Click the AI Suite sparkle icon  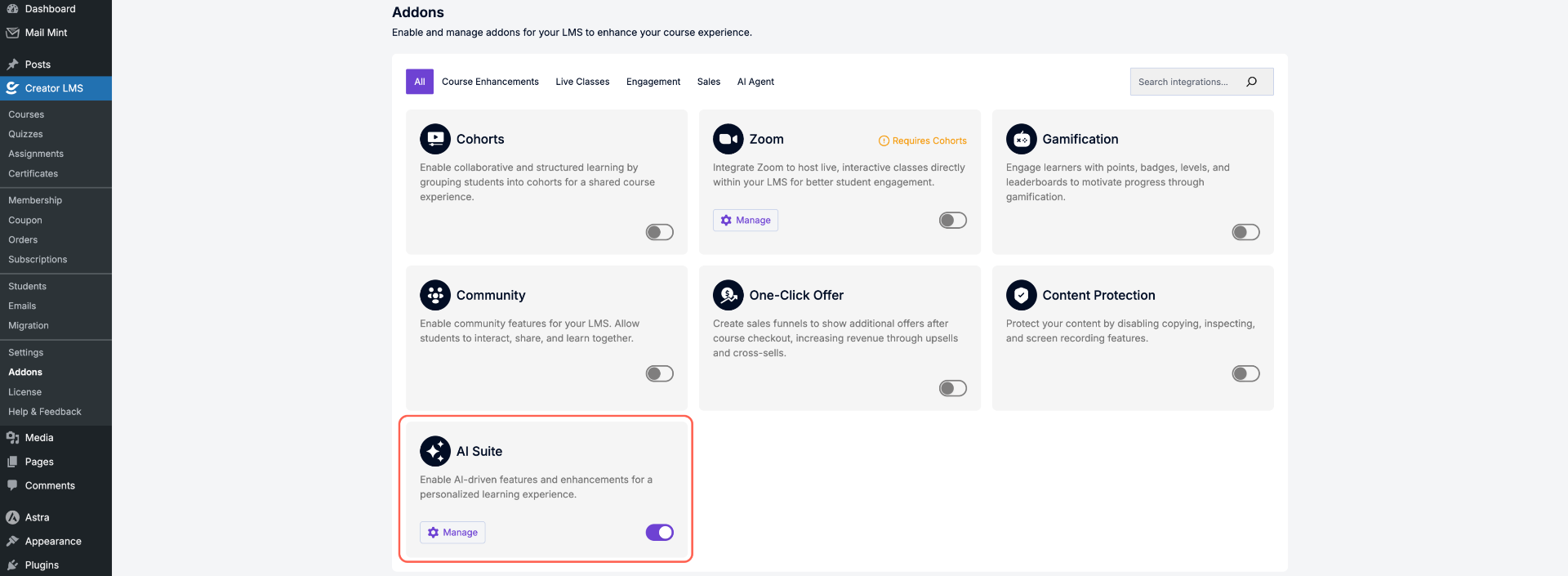(435, 451)
